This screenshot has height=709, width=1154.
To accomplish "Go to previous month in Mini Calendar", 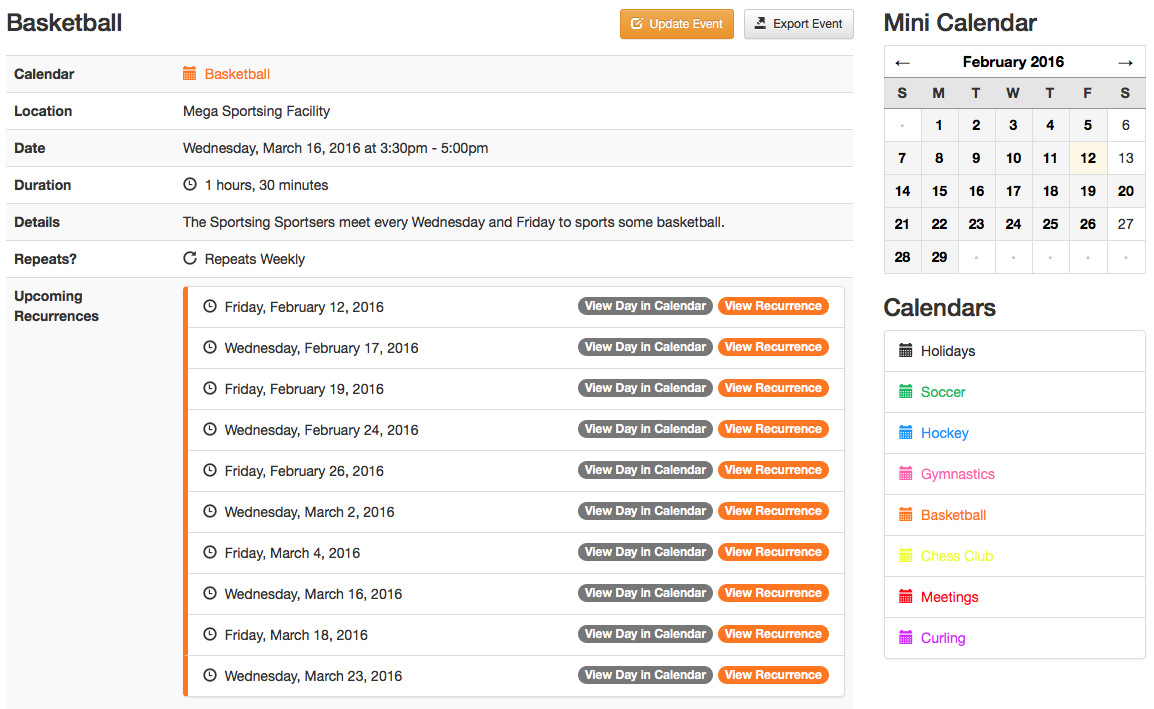I will (902, 63).
